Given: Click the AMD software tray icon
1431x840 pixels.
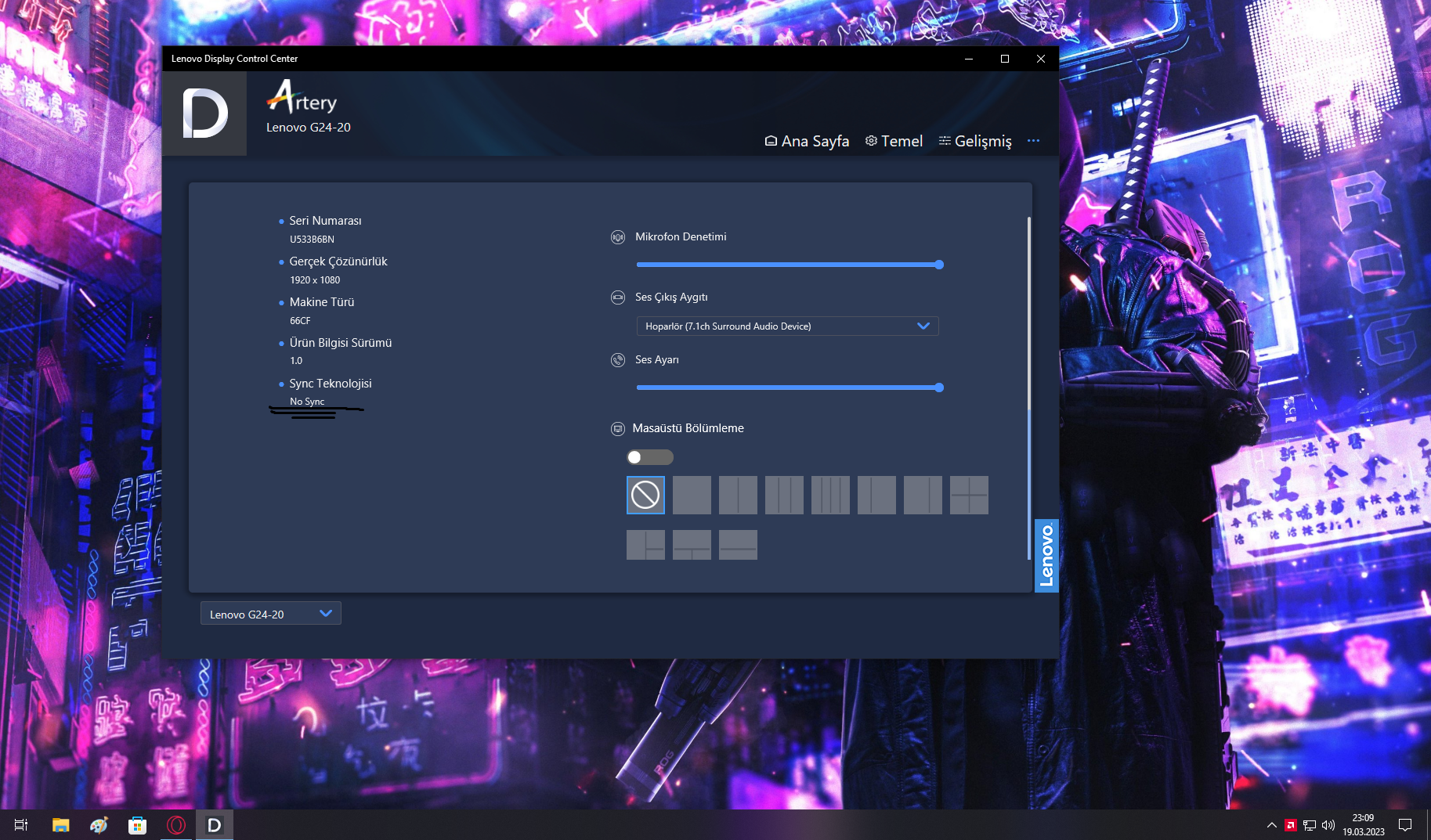Looking at the screenshot, I should [1290, 825].
